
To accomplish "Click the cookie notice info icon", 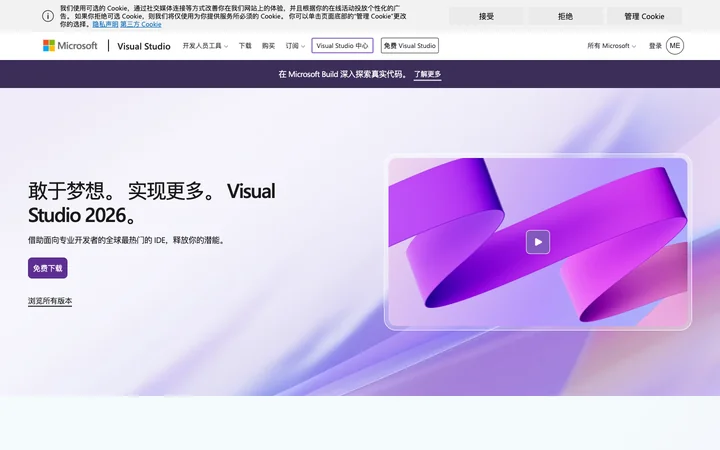I will pyautogui.click(x=48, y=16).
